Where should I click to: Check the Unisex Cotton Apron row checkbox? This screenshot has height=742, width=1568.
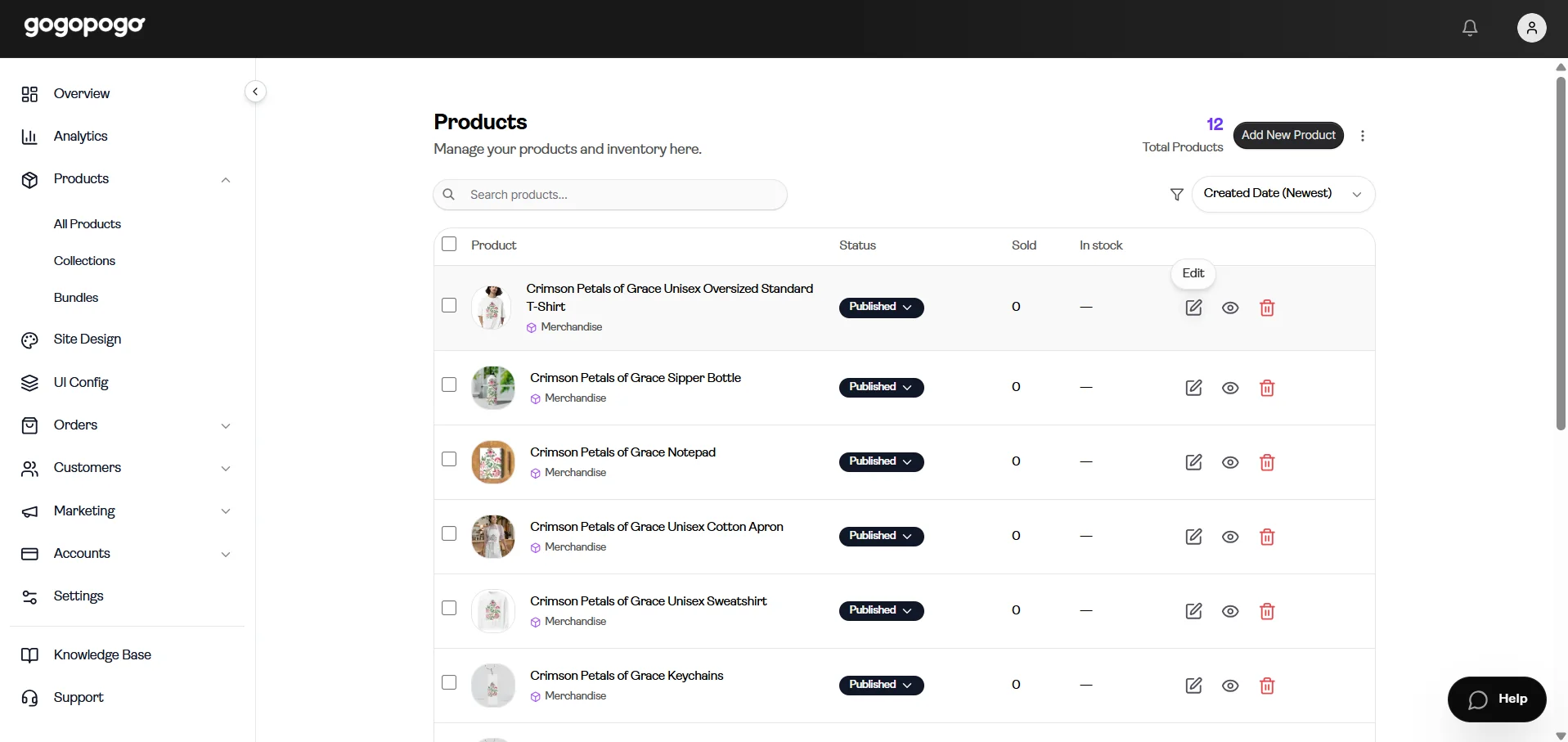(x=449, y=533)
